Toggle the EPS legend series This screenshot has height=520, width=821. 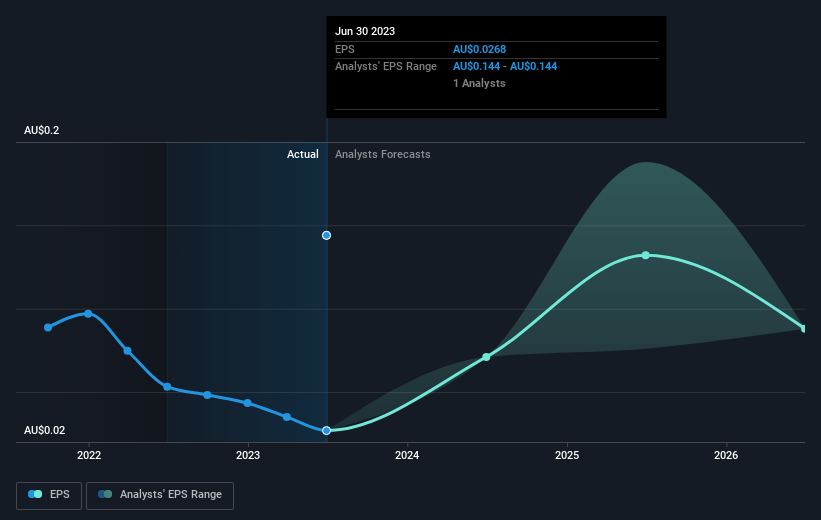click(49, 495)
